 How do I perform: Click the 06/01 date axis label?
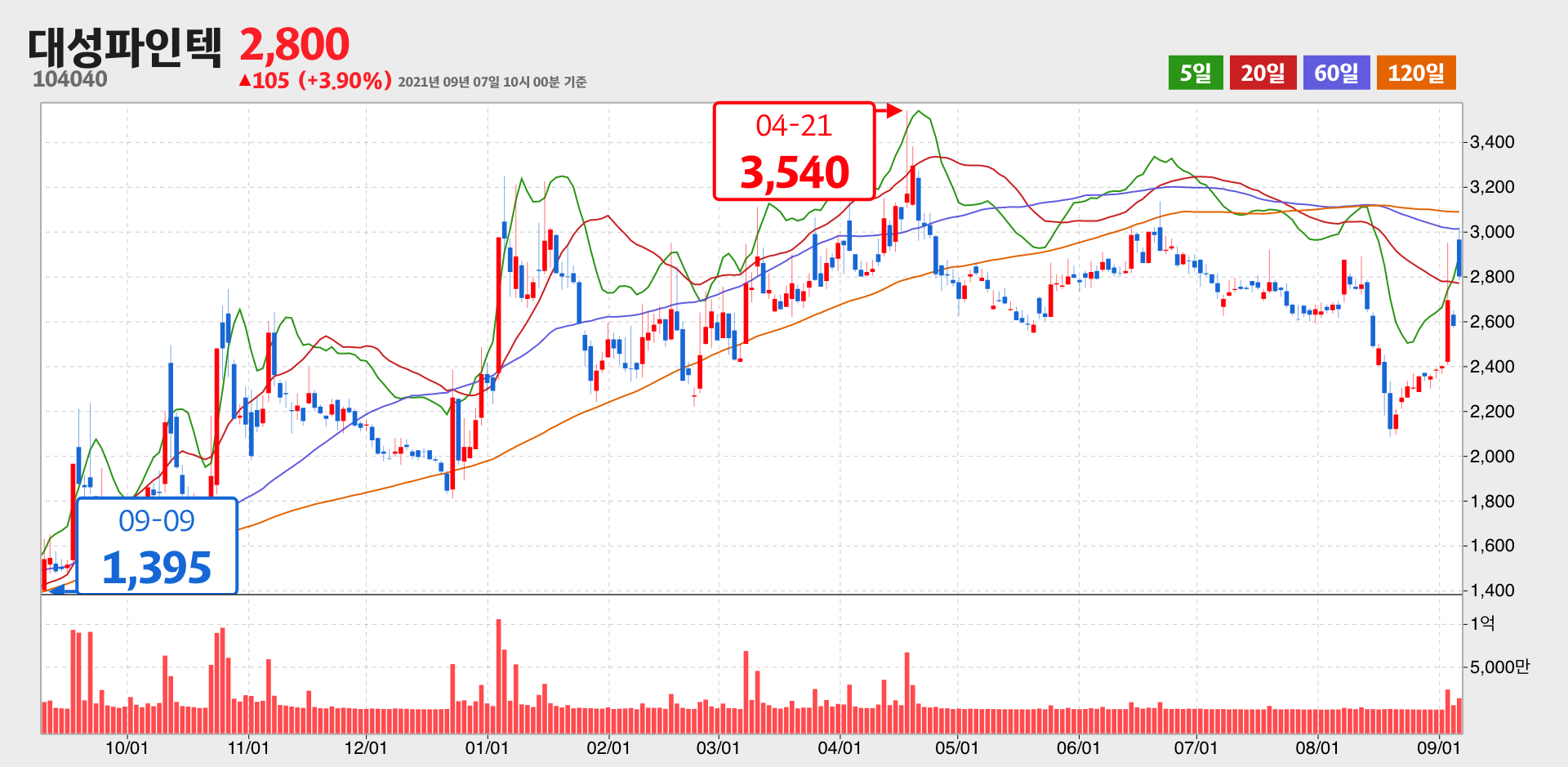[1078, 748]
